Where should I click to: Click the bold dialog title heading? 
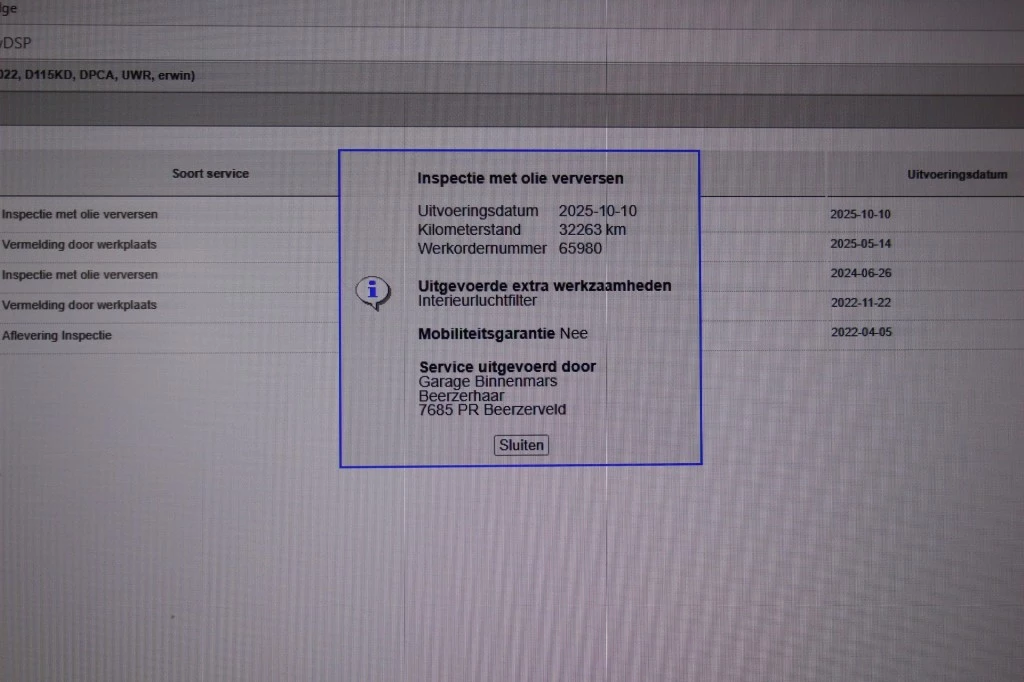(520, 179)
